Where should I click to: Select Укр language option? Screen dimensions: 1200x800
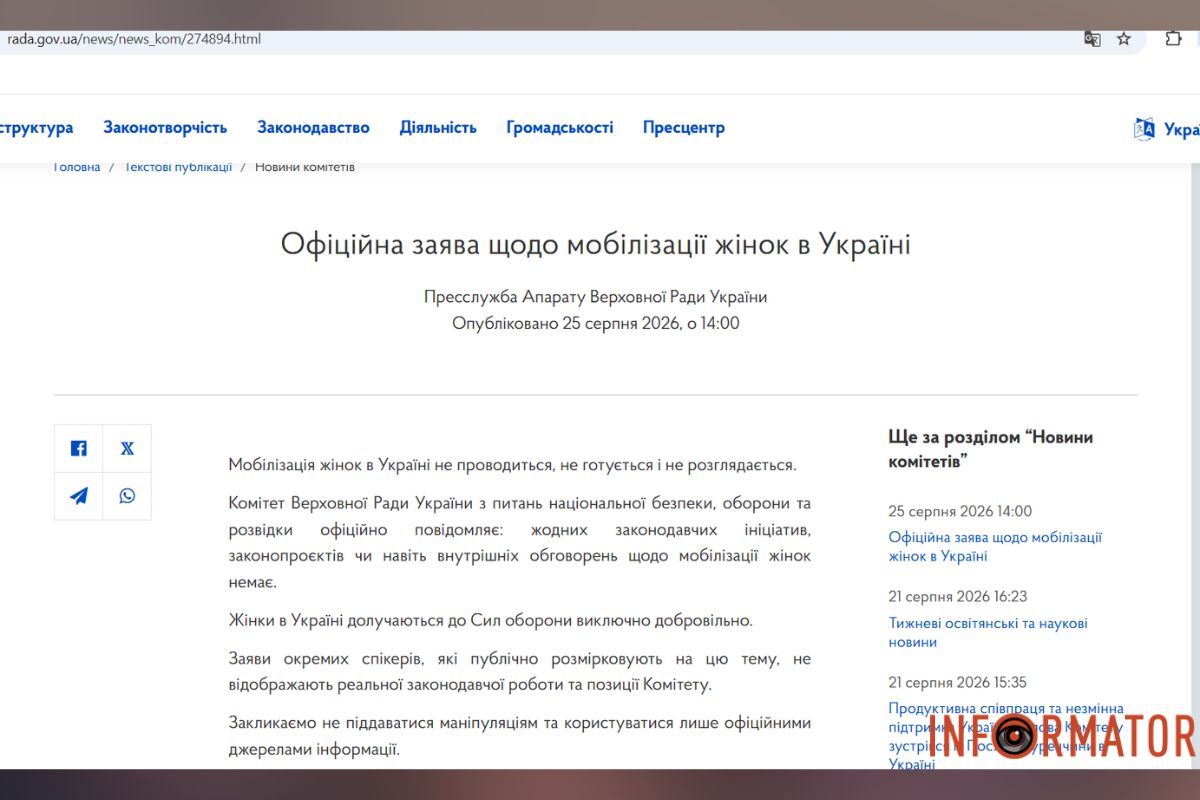(1182, 129)
